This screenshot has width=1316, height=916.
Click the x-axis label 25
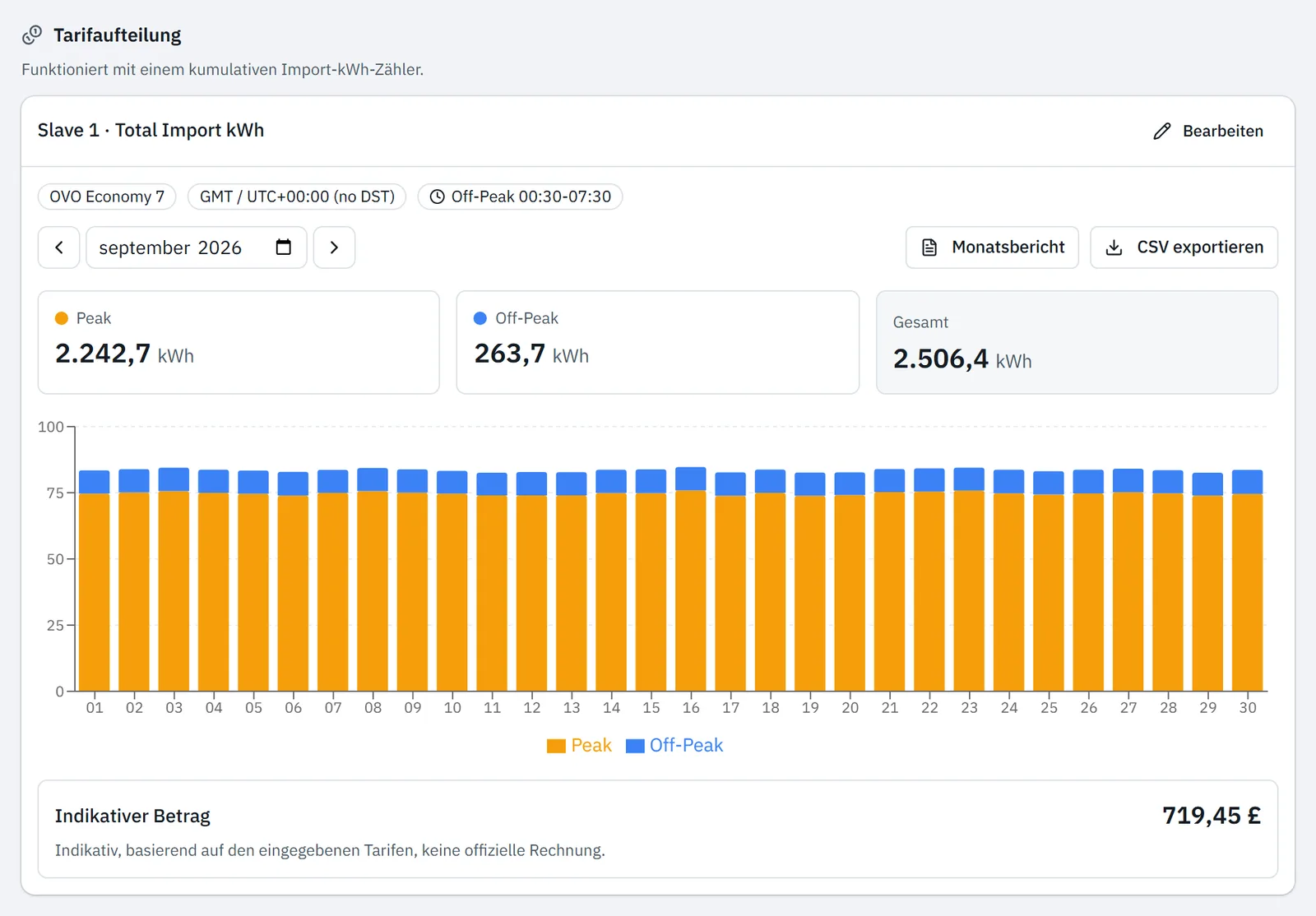[x=1049, y=708]
